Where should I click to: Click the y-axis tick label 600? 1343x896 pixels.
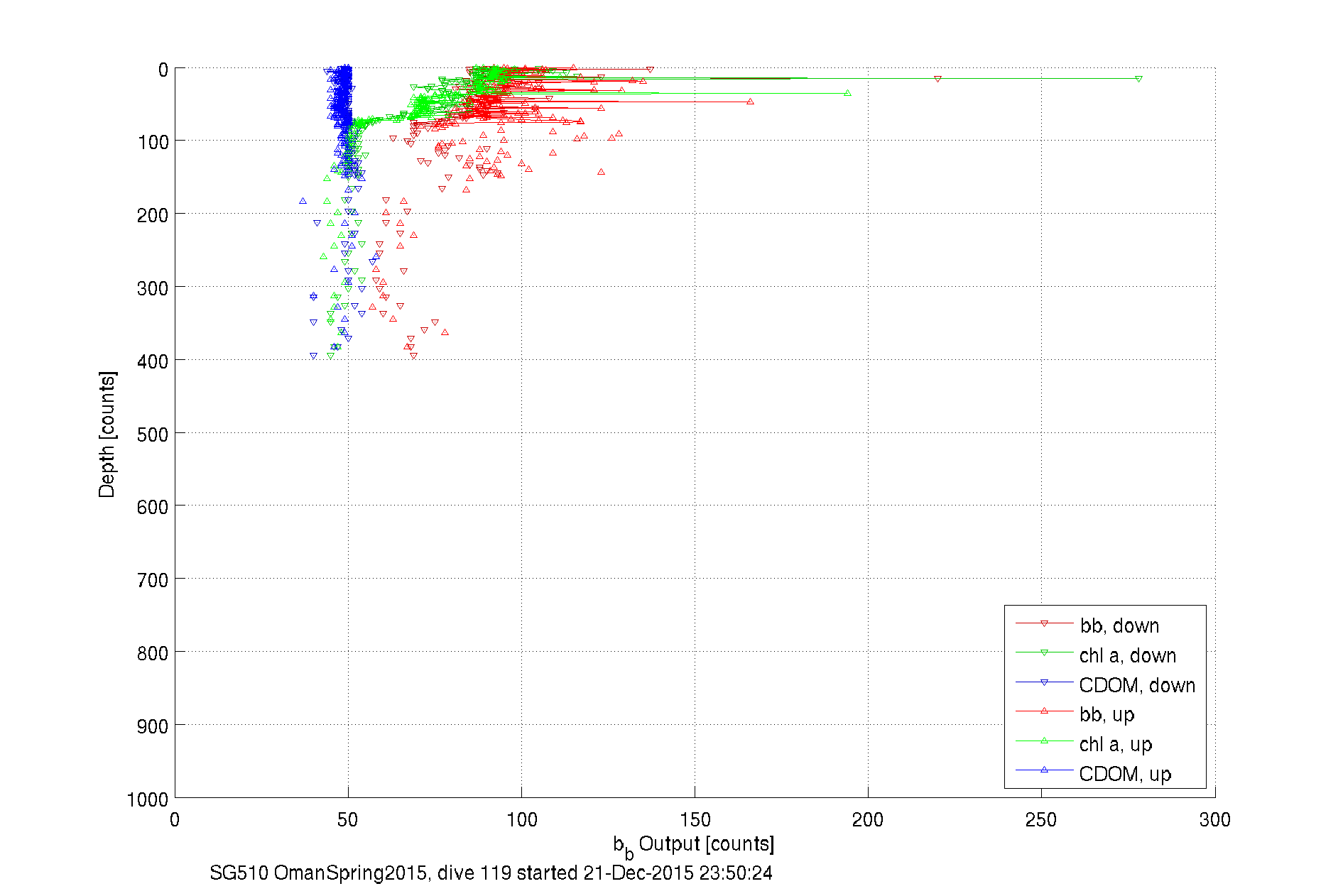pos(153,507)
